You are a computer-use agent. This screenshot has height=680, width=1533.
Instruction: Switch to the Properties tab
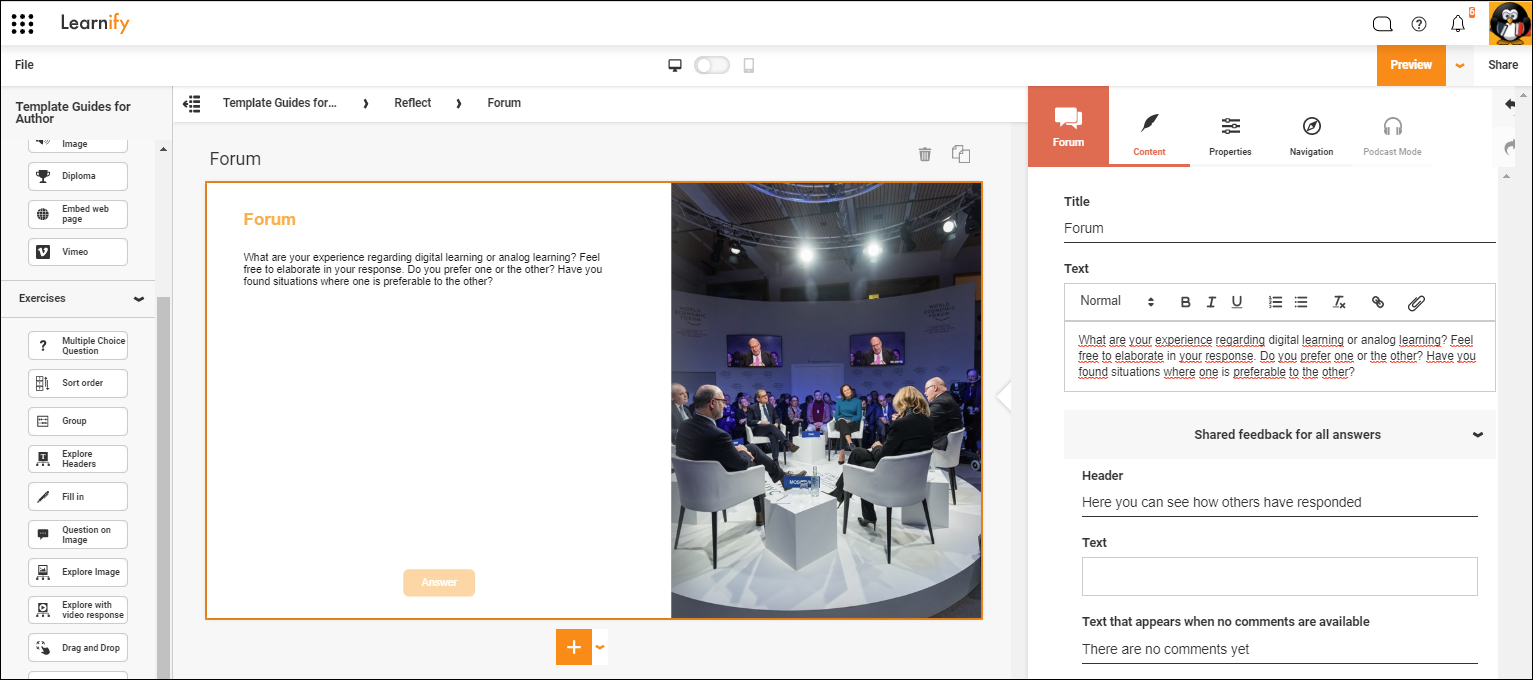coord(1230,136)
